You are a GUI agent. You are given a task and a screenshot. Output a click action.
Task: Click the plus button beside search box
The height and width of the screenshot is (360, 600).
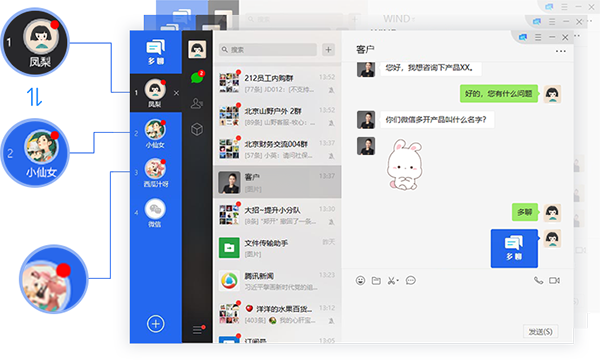[328, 50]
